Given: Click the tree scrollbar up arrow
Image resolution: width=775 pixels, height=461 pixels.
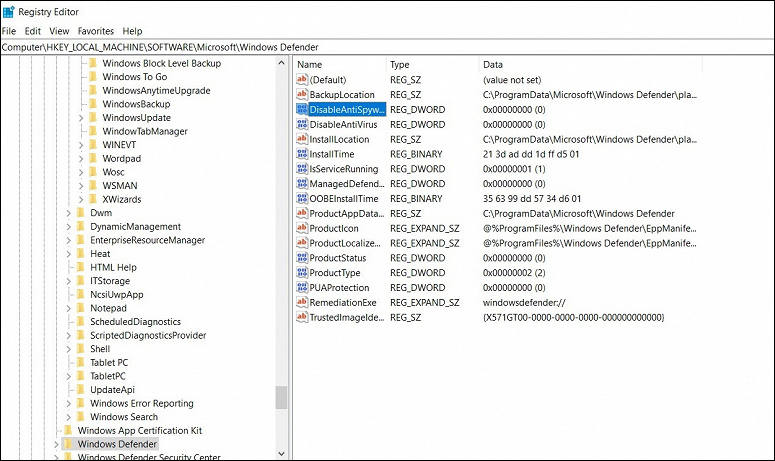Looking at the screenshot, I should (x=281, y=63).
